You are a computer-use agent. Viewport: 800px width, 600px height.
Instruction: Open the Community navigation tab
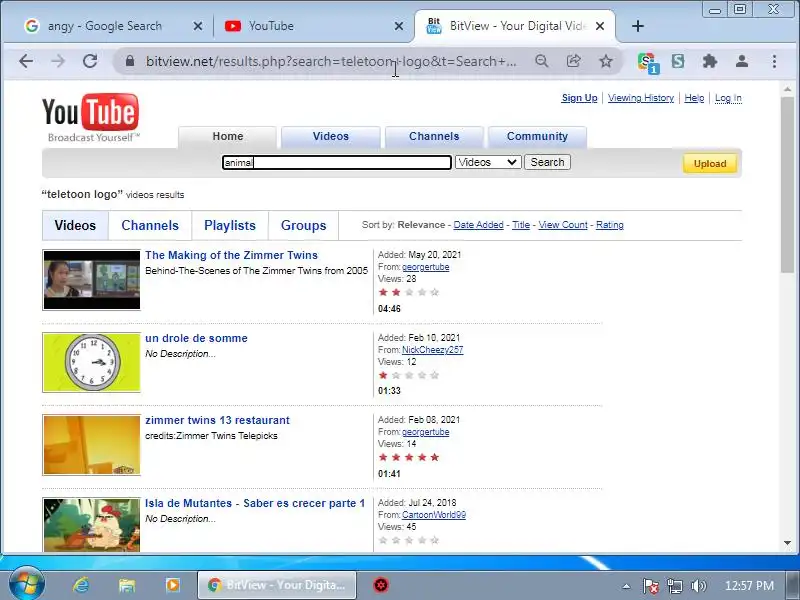tap(537, 137)
